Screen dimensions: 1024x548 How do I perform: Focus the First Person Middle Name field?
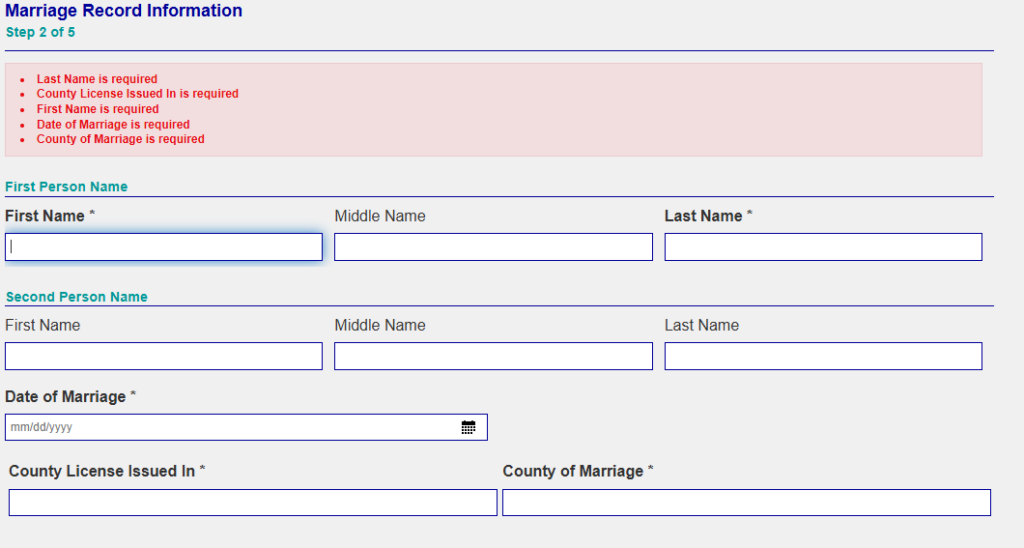pyautogui.click(x=493, y=247)
